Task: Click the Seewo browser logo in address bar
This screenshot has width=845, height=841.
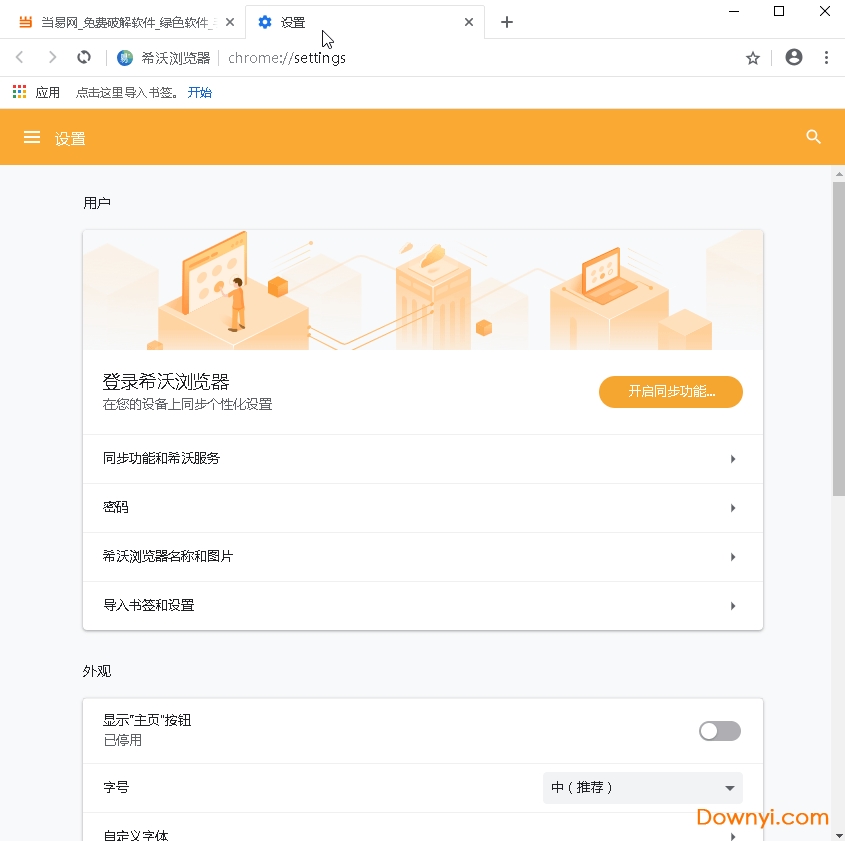Action: coord(124,57)
